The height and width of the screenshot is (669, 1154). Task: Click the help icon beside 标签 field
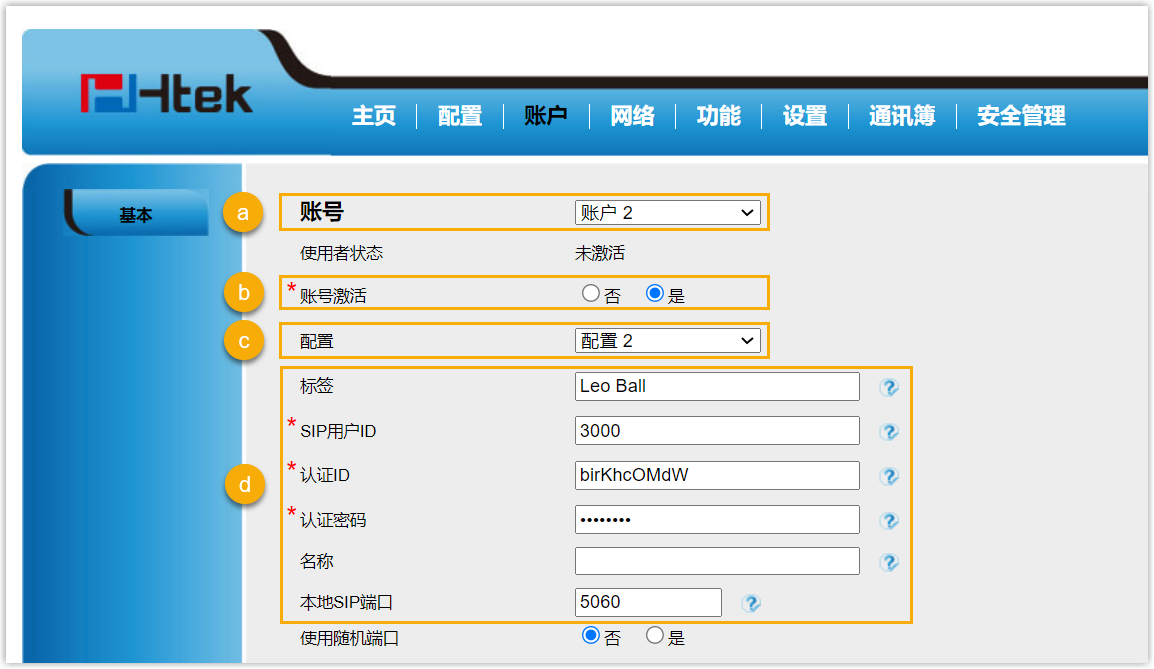(889, 387)
